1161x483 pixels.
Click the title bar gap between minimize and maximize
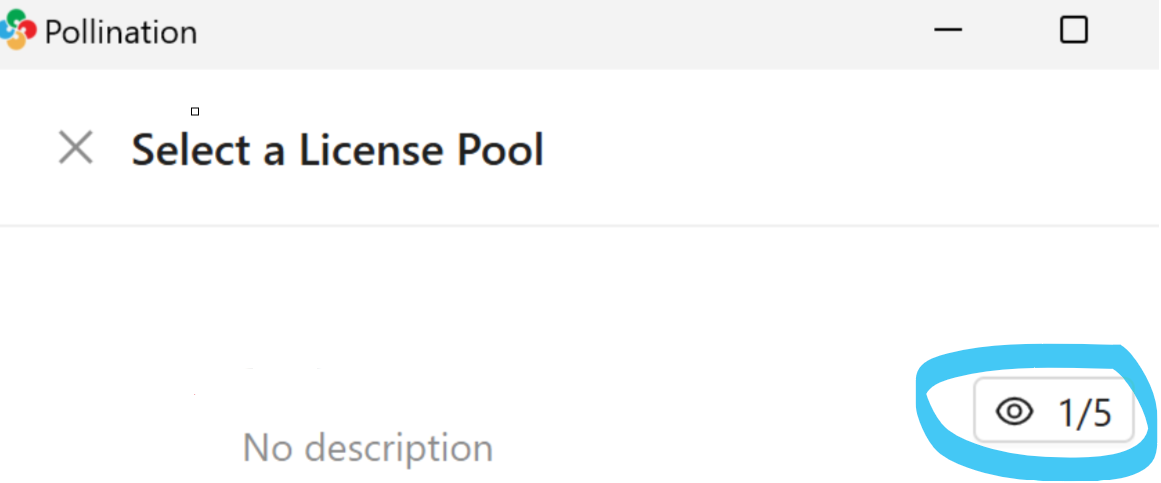coord(1010,30)
